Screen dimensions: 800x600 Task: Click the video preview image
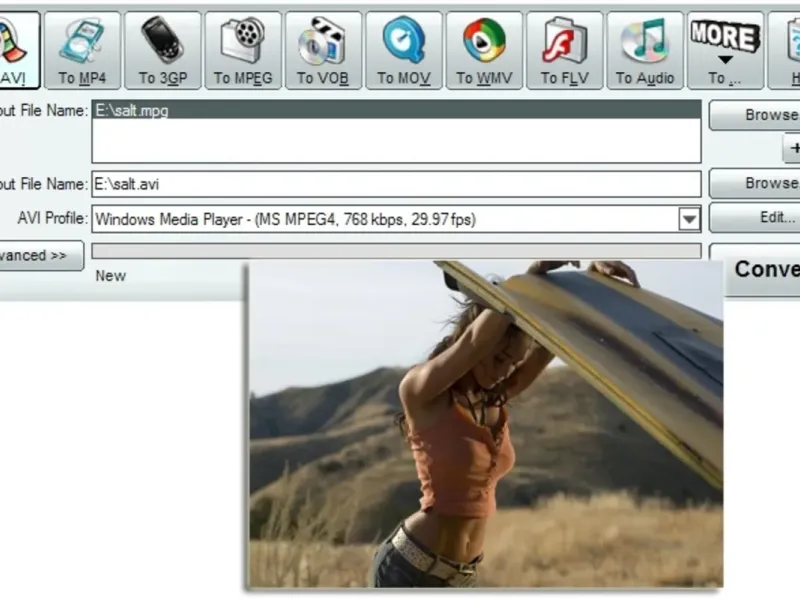point(484,424)
